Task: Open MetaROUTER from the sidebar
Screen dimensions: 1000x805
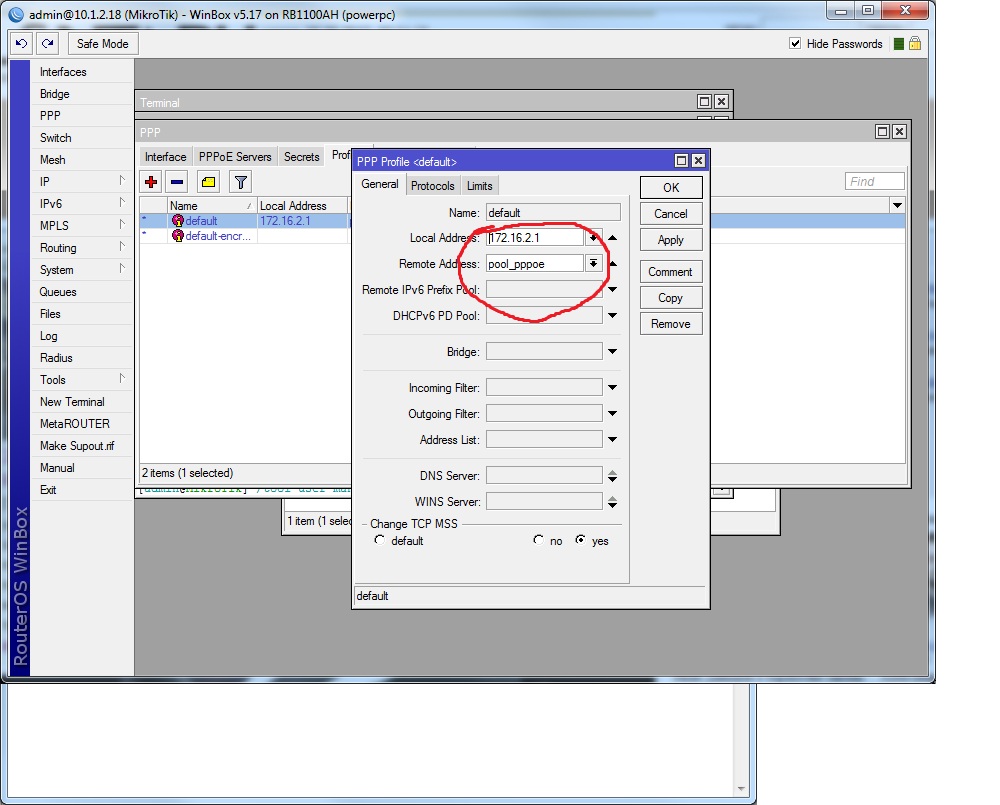Action: click(82, 424)
